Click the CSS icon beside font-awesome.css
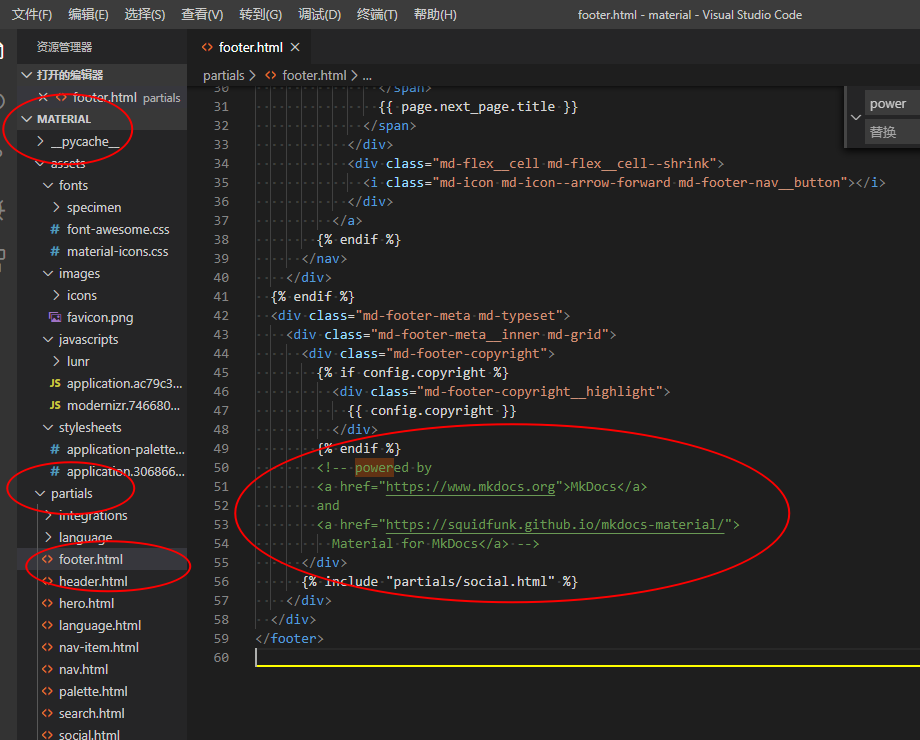This screenshot has height=740, width=920. pos(55,229)
